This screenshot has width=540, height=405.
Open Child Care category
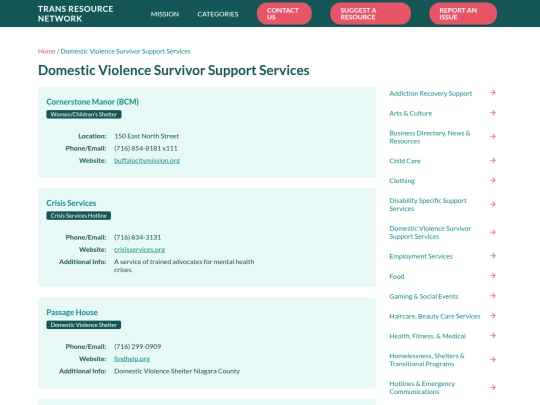coord(405,161)
